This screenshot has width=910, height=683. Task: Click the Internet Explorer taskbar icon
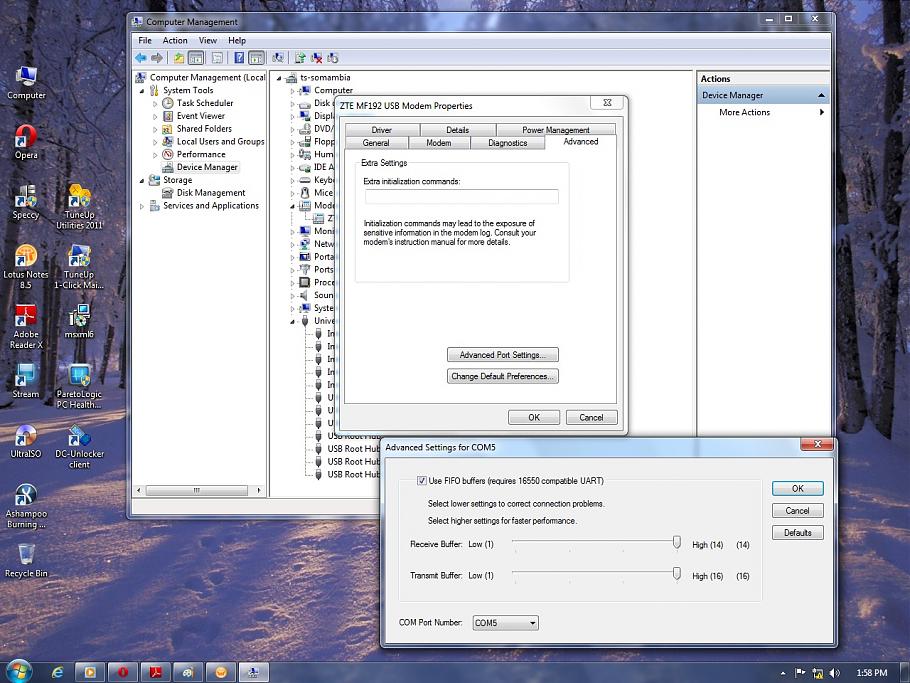[58, 671]
